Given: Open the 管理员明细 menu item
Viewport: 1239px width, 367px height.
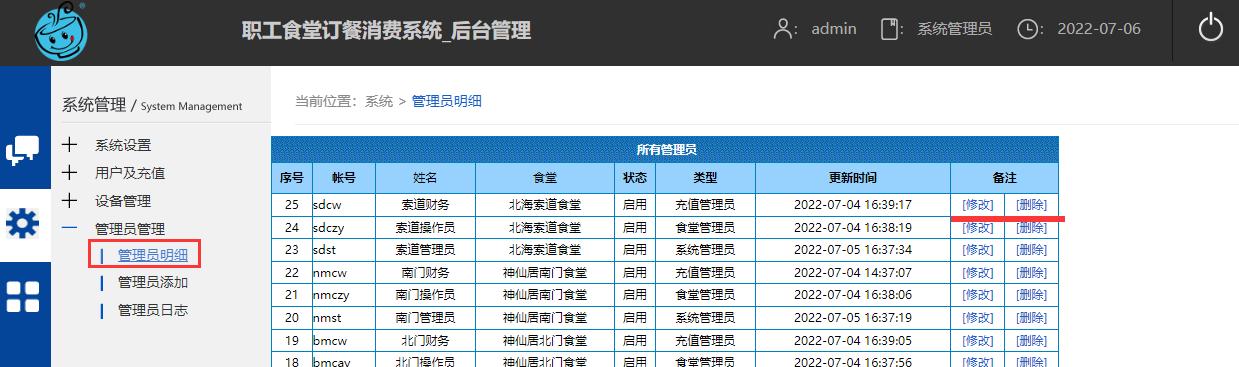Looking at the screenshot, I should [152, 255].
